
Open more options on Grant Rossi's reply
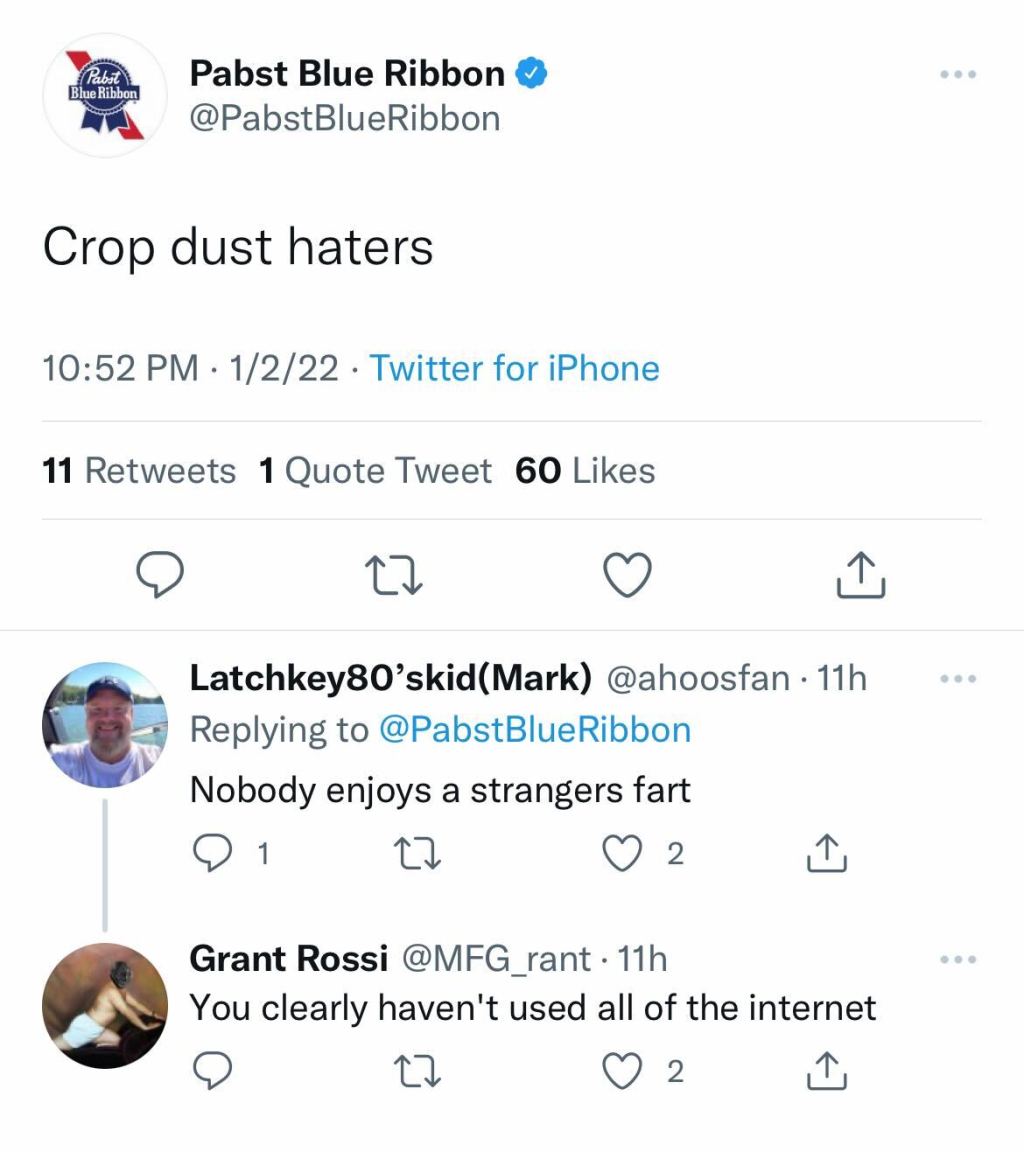pyautogui.click(x=957, y=960)
